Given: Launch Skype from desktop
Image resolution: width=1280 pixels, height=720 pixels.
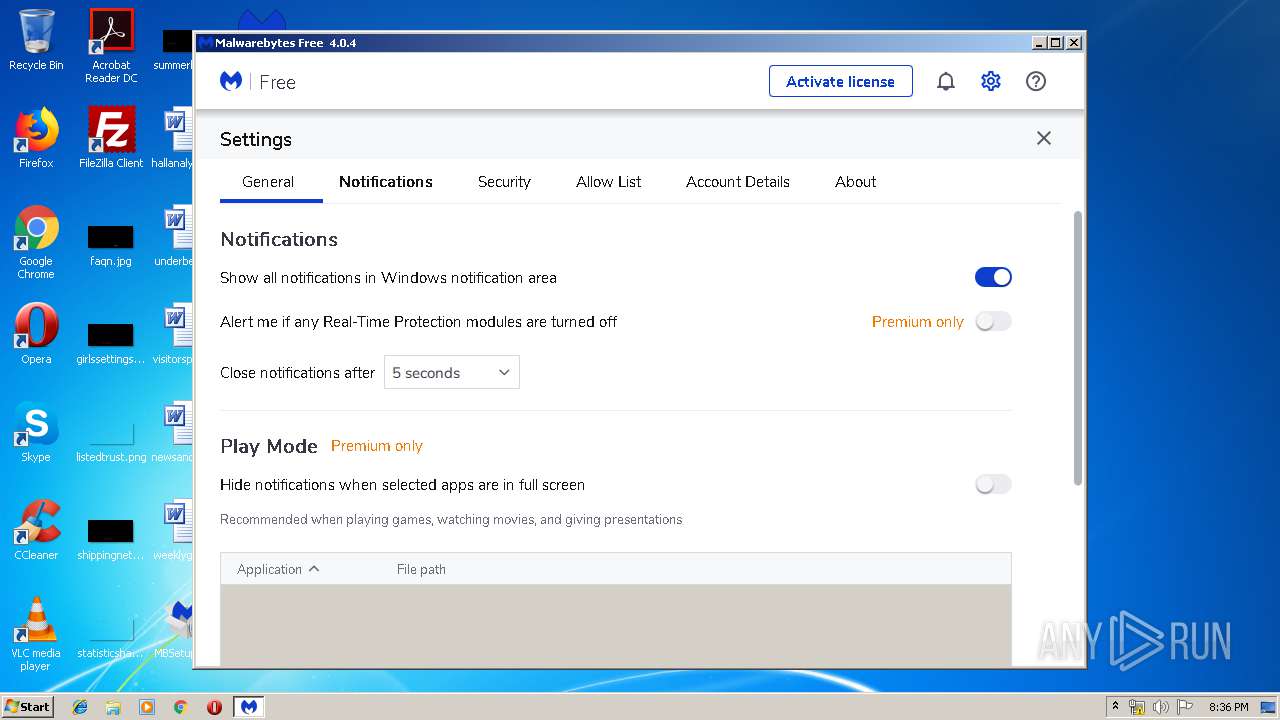Looking at the screenshot, I should point(36,432).
